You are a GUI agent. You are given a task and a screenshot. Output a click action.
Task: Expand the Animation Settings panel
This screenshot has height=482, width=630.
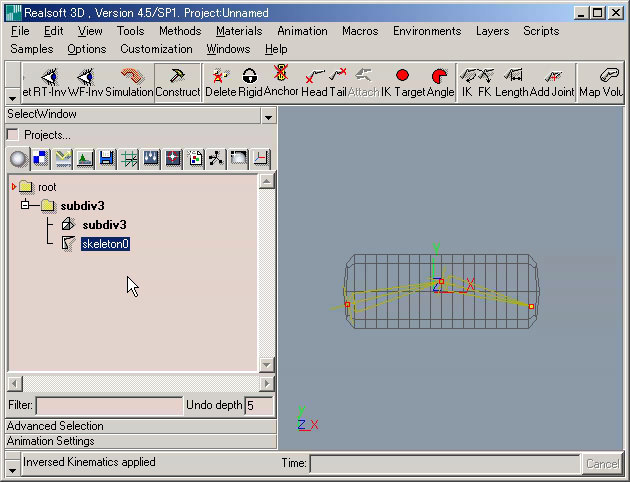tap(141, 441)
